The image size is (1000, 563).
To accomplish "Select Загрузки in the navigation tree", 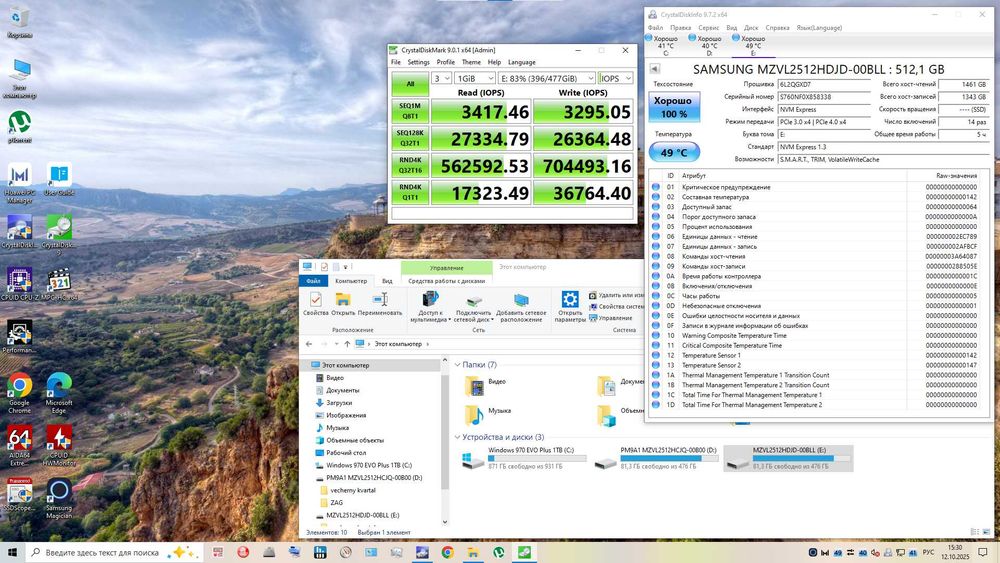I will (339, 403).
